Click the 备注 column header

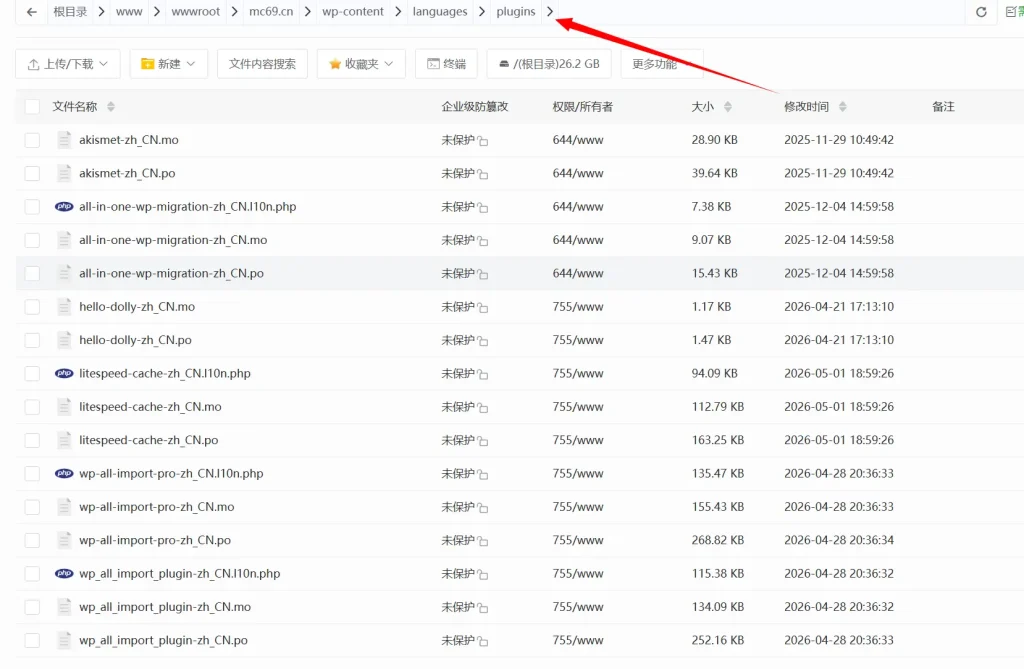tap(943, 106)
